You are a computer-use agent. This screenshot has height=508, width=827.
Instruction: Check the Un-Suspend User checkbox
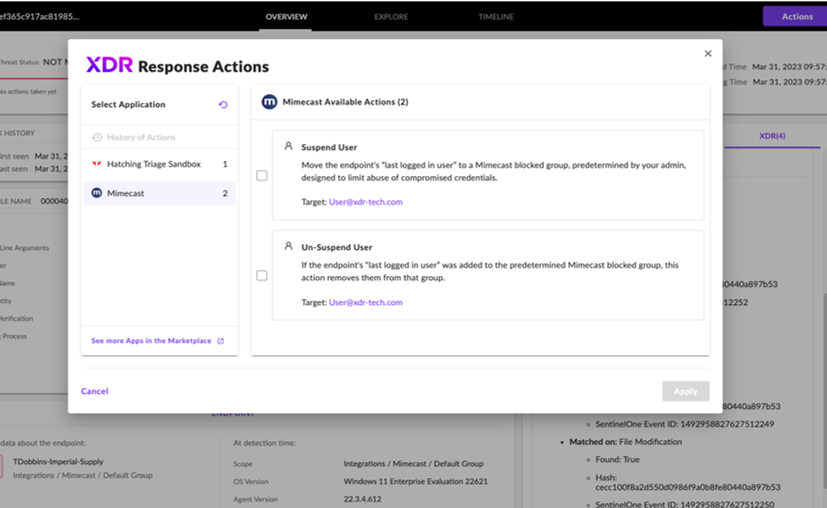coord(262,275)
